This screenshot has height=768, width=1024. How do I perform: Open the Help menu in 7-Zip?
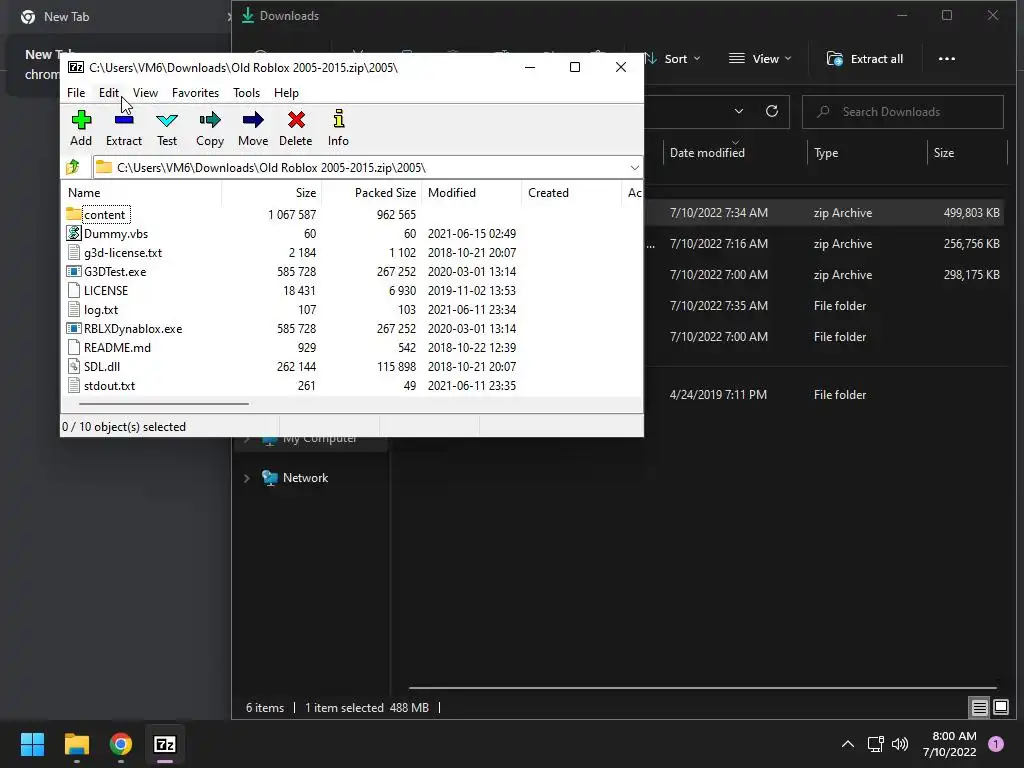coord(286,93)
